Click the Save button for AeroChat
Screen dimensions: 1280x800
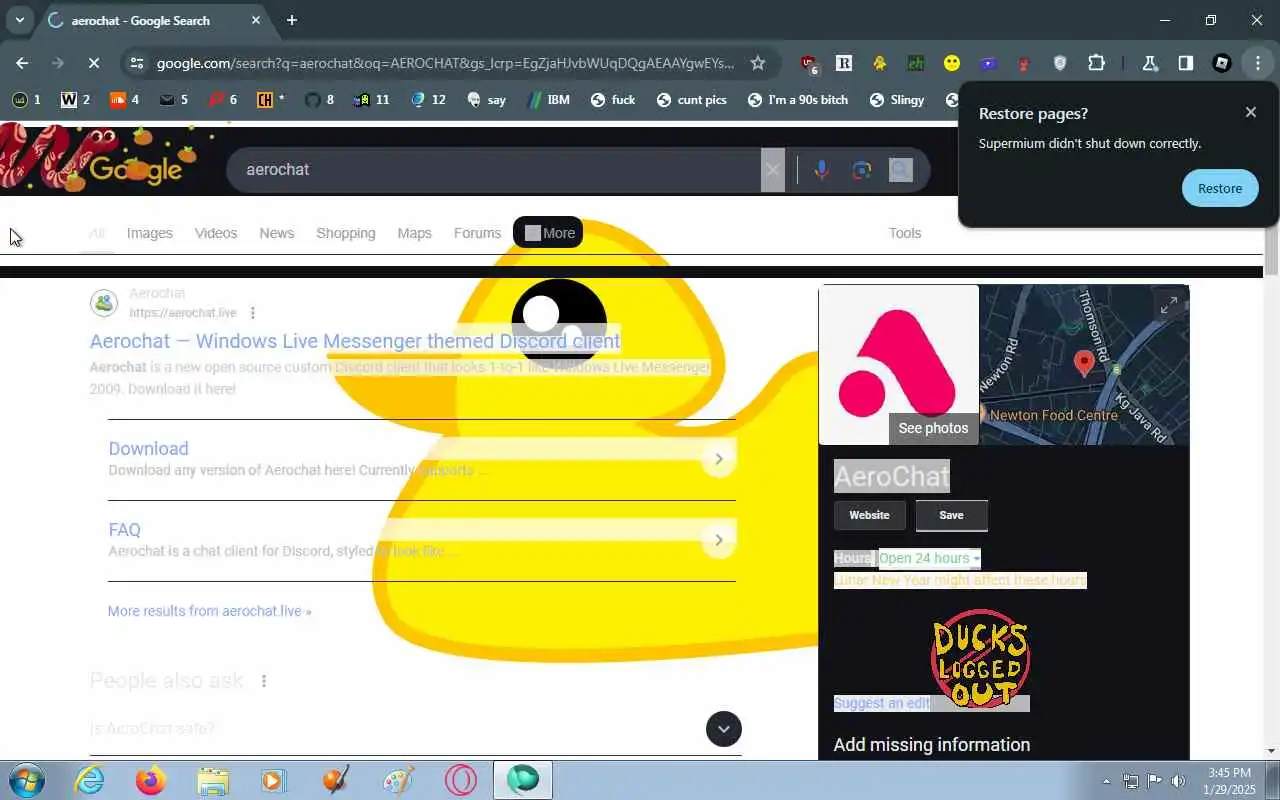951,515
